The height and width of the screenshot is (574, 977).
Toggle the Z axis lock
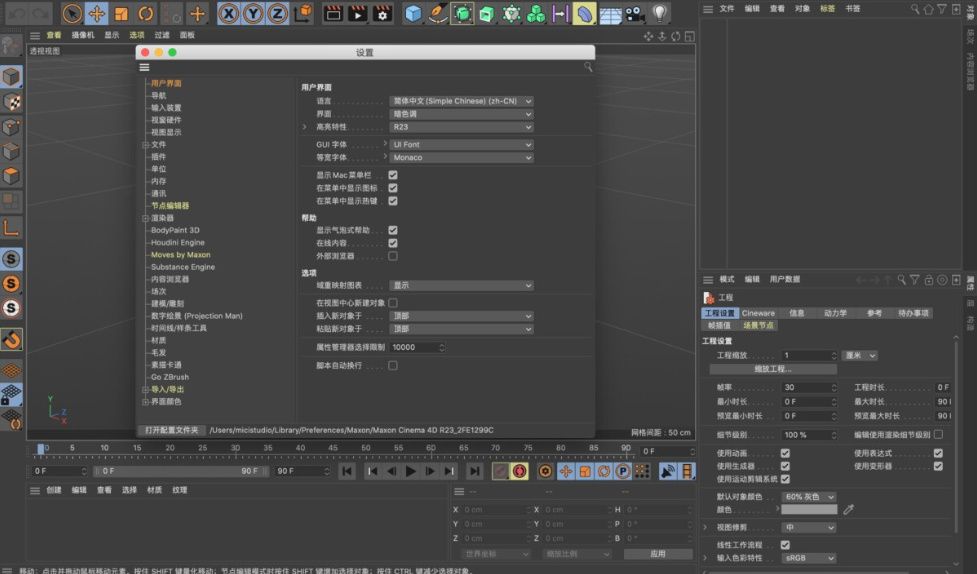click(x=277, y=13)
